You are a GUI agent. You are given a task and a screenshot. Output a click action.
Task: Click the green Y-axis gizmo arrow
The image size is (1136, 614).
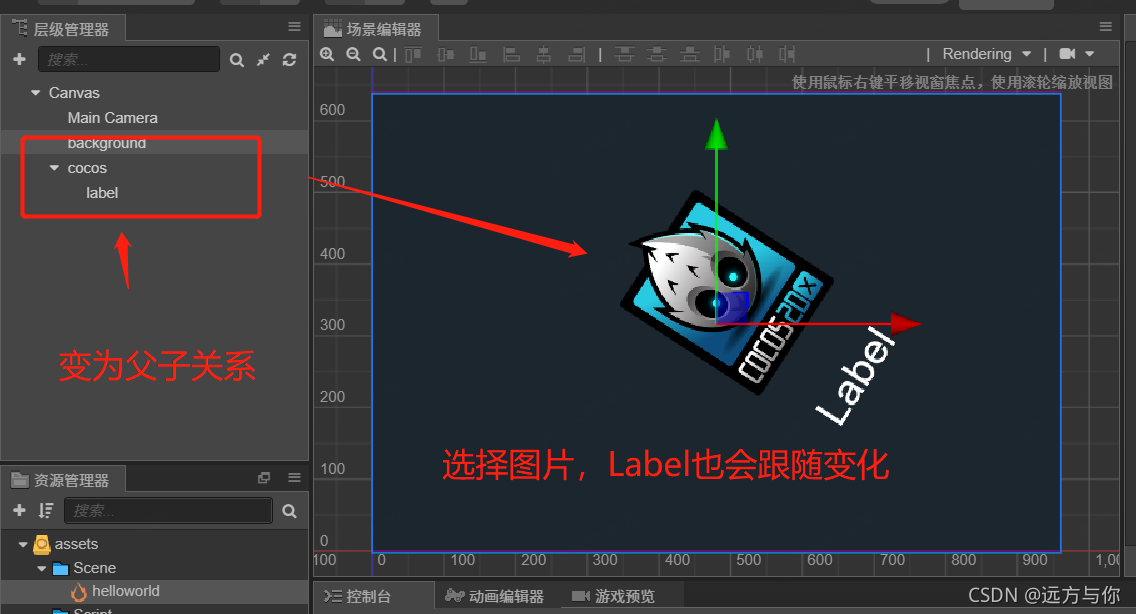[x=716, y=135]
